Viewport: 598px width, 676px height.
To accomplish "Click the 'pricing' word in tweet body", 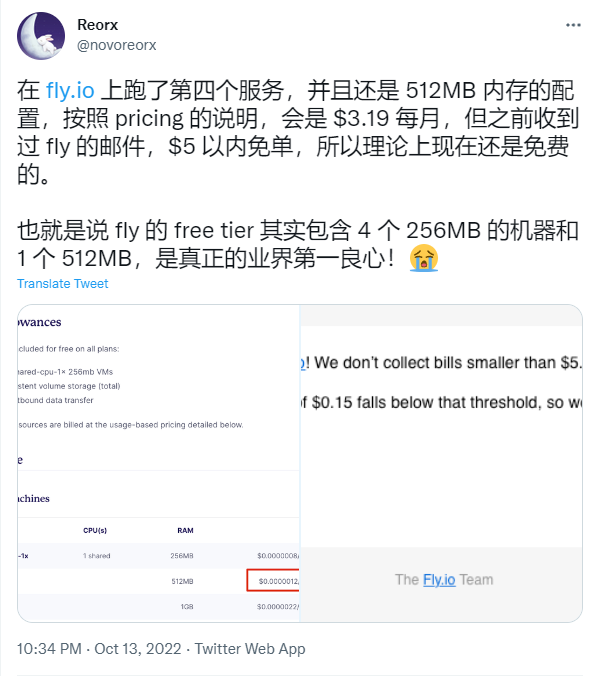I will coord(149,119).
